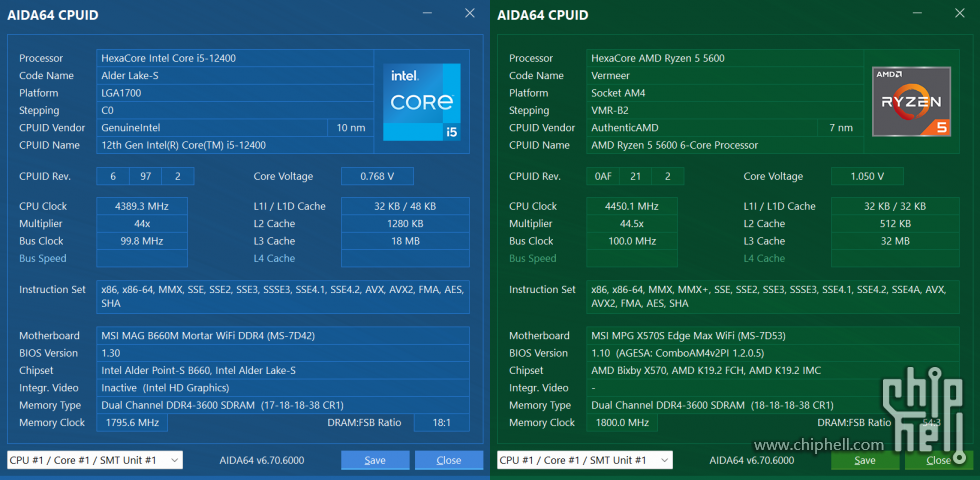
Task: Select the HexaCore Intel Core i5-12400 field
Action: pos(235,58)
